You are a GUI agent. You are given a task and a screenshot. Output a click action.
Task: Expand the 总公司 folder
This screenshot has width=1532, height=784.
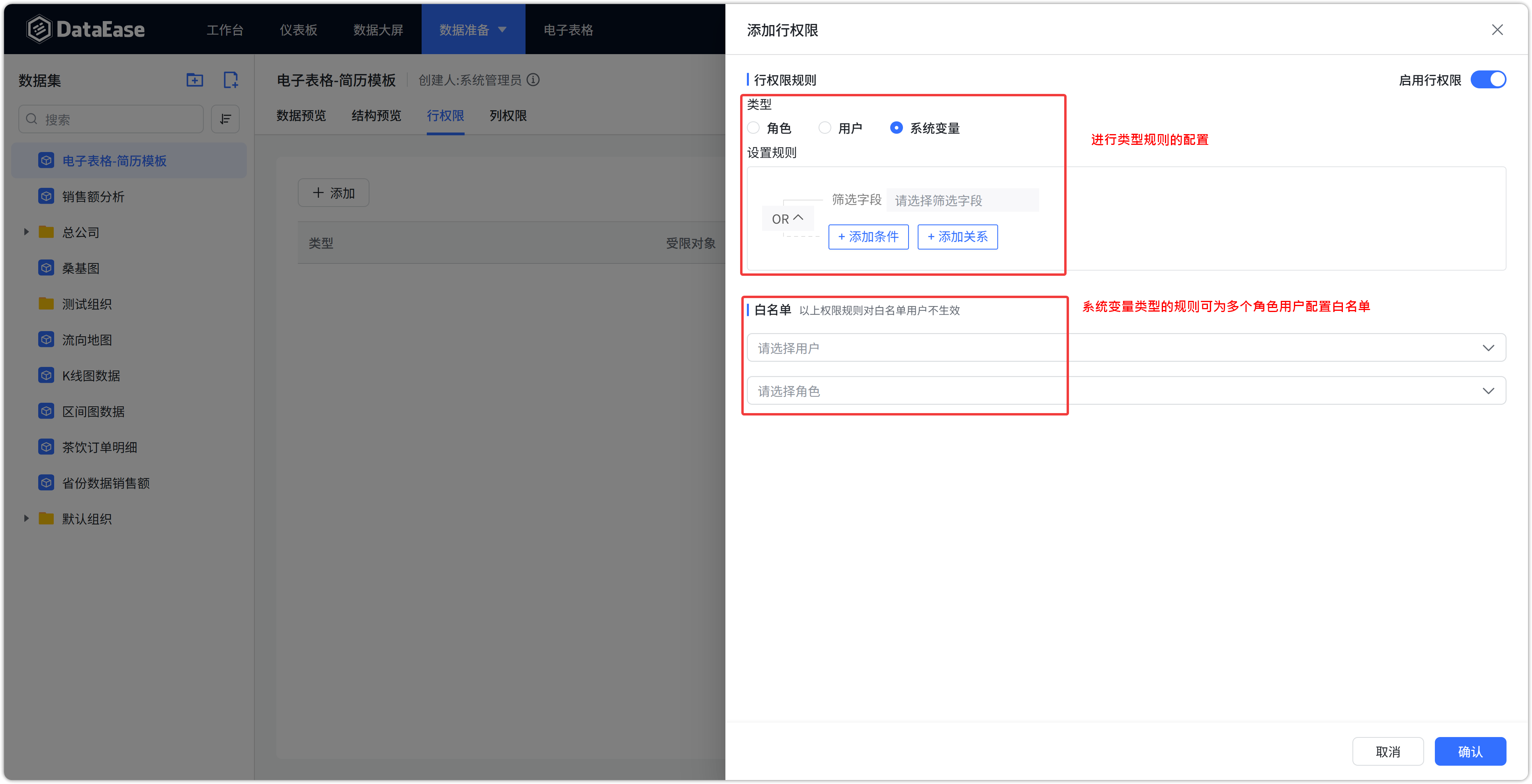(x=26, y=232)
